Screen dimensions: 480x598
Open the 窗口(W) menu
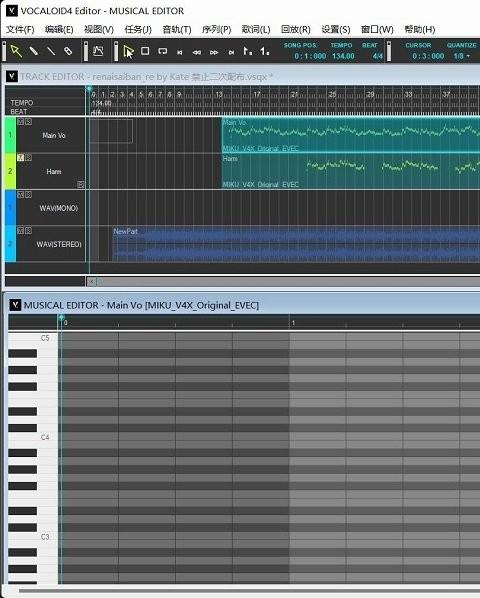pos(377,29)
